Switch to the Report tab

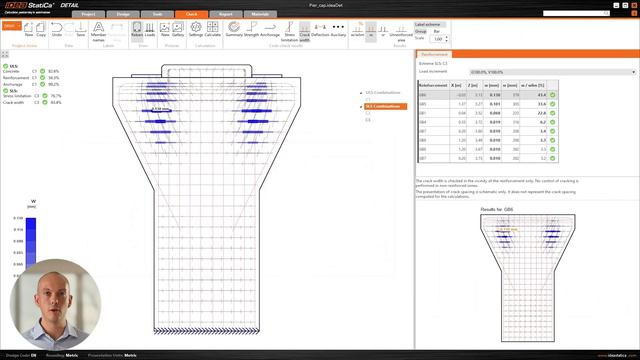226,14
